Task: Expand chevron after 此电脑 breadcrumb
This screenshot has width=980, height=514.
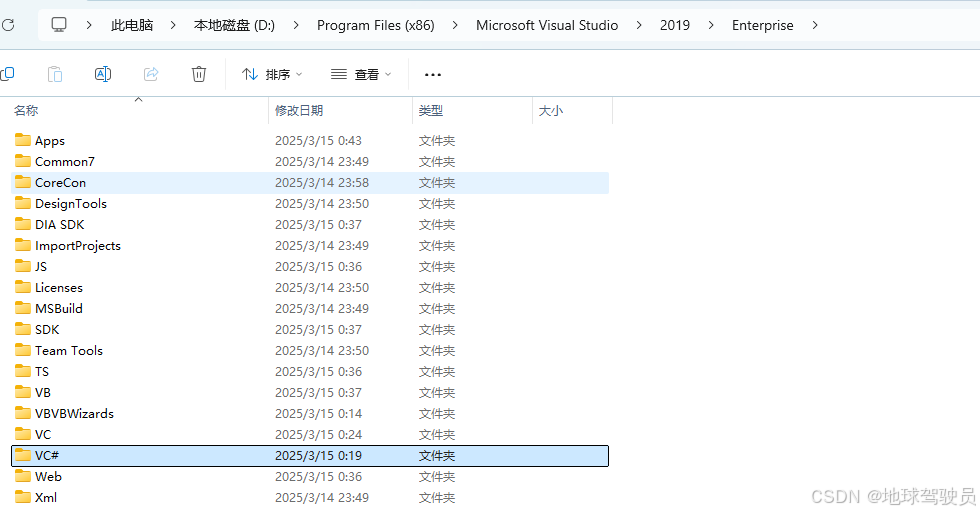Action: tap(172, 25)
